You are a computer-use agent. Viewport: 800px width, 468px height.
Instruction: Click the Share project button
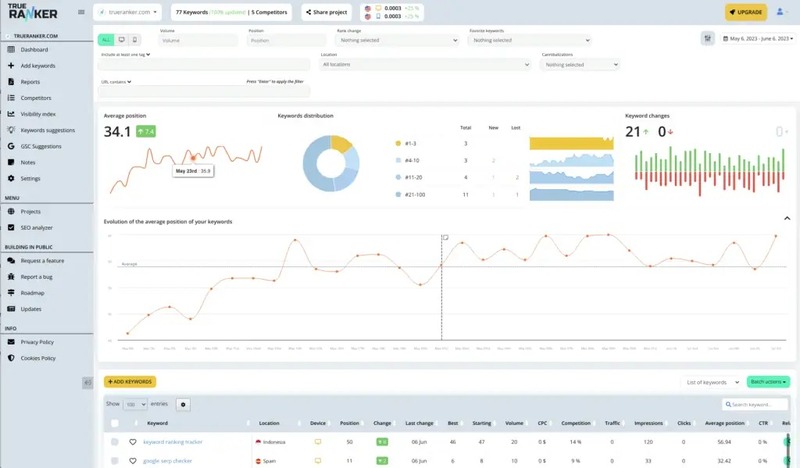(327, 12)
